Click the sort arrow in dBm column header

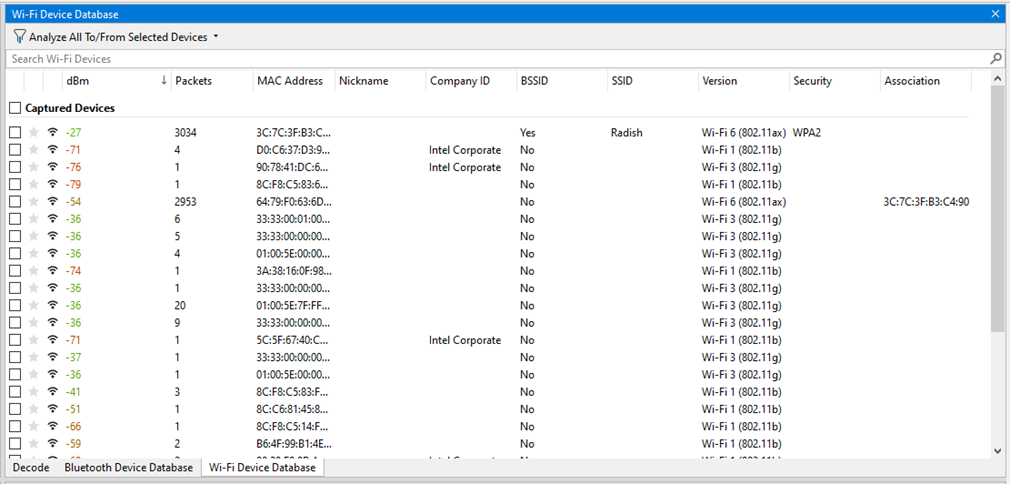coord(164,81)
